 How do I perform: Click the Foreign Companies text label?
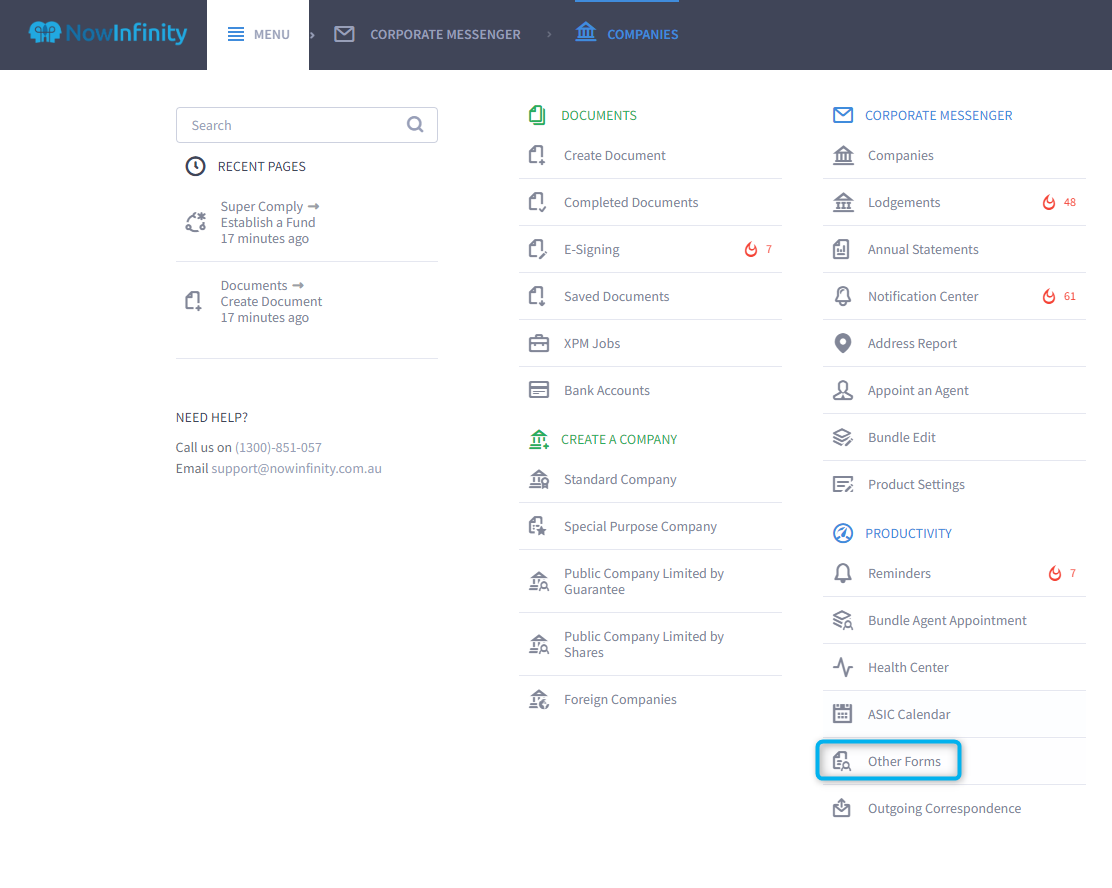pos(620,700)
